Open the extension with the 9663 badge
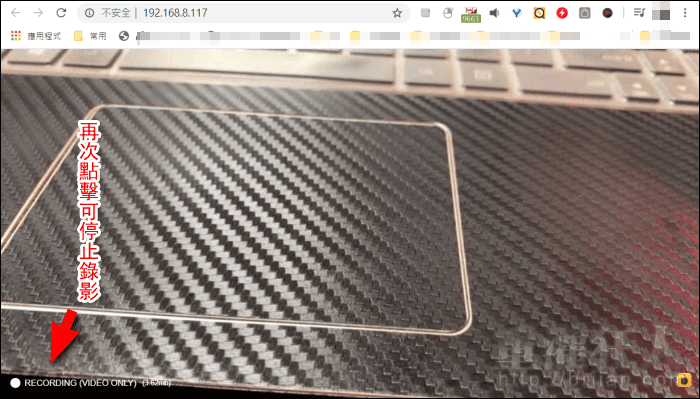This screenshot has width=700, height=399. 471,14
